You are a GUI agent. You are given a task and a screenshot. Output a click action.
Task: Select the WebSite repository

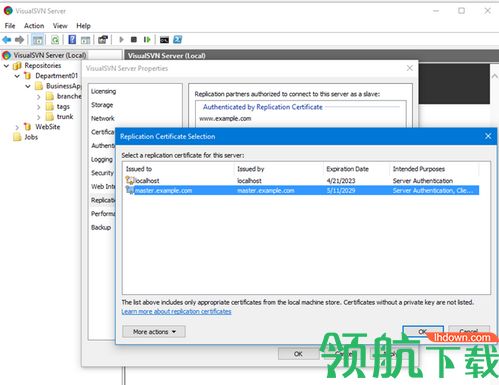pyautogui.click(x=48, y=127)
